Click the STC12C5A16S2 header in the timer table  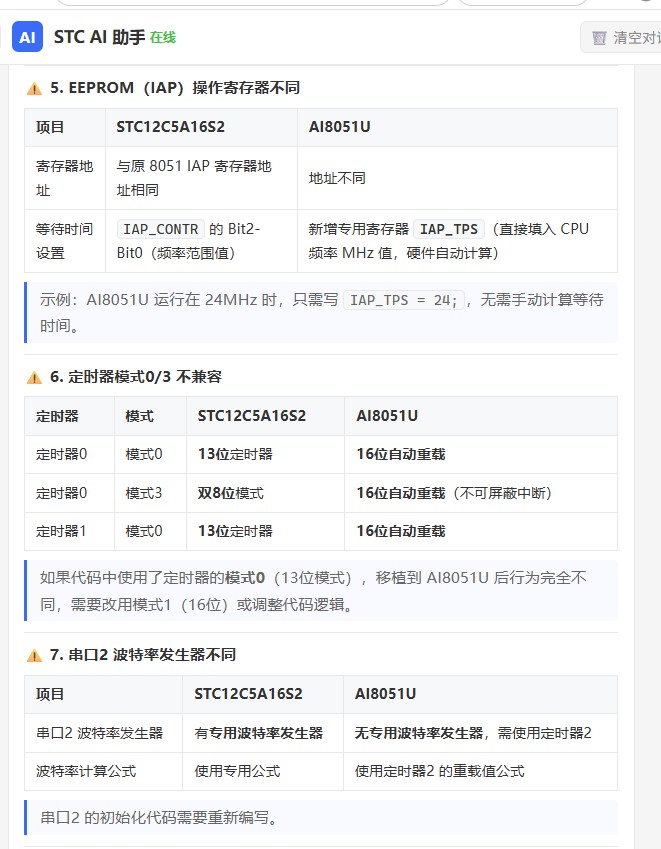[265, 416]
